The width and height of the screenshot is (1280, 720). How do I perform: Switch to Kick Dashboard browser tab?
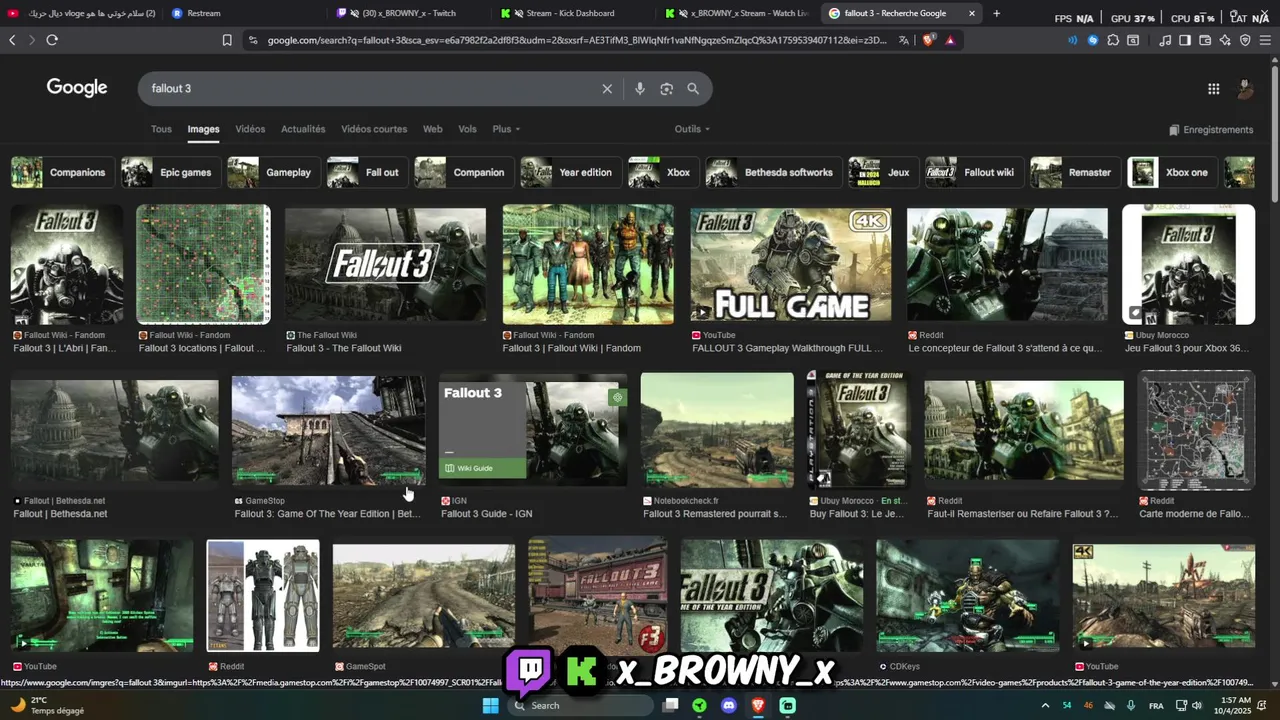click(x=574, y=13)
